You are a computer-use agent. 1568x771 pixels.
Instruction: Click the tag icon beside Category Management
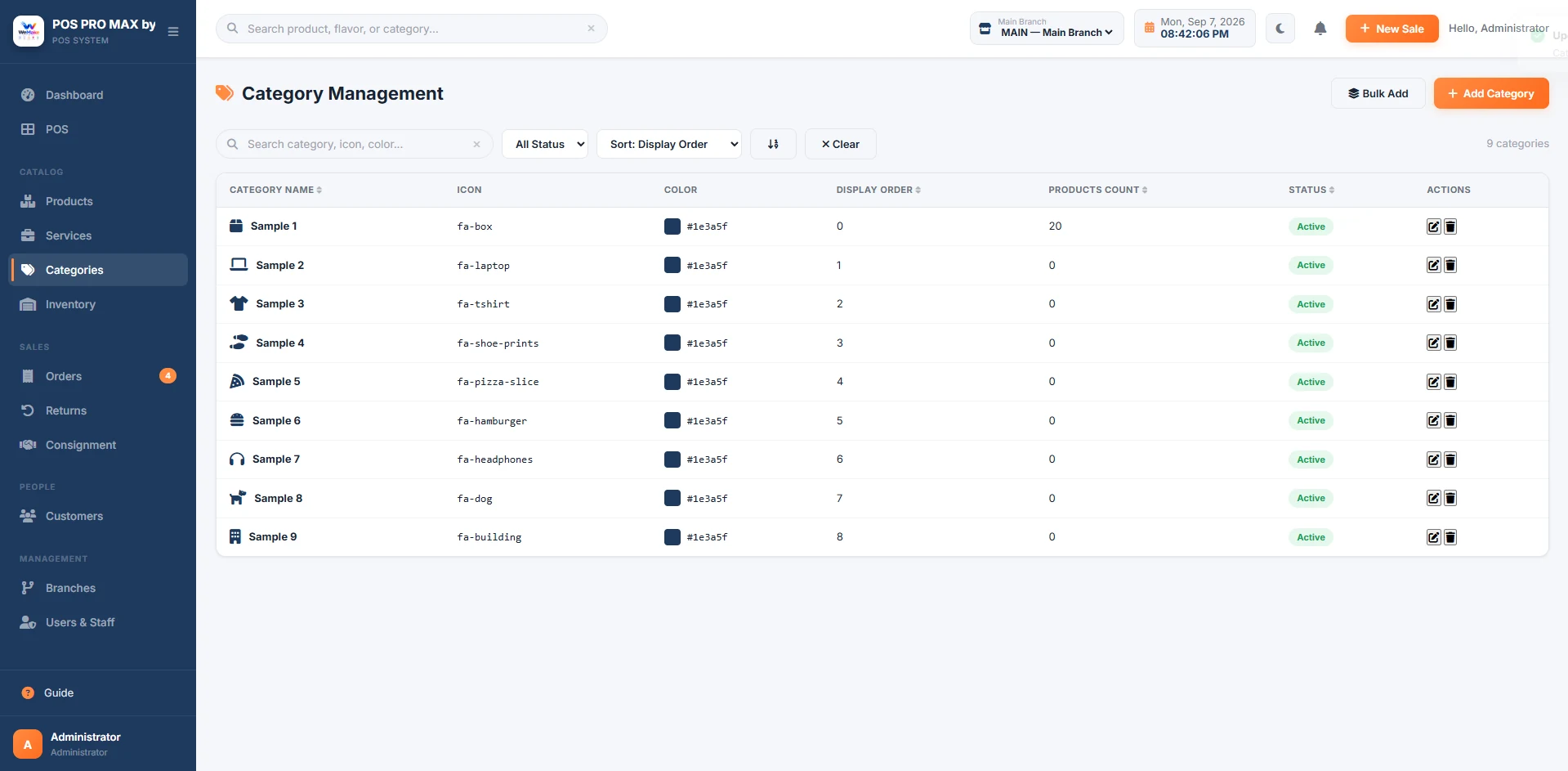(x=225, y=93)
